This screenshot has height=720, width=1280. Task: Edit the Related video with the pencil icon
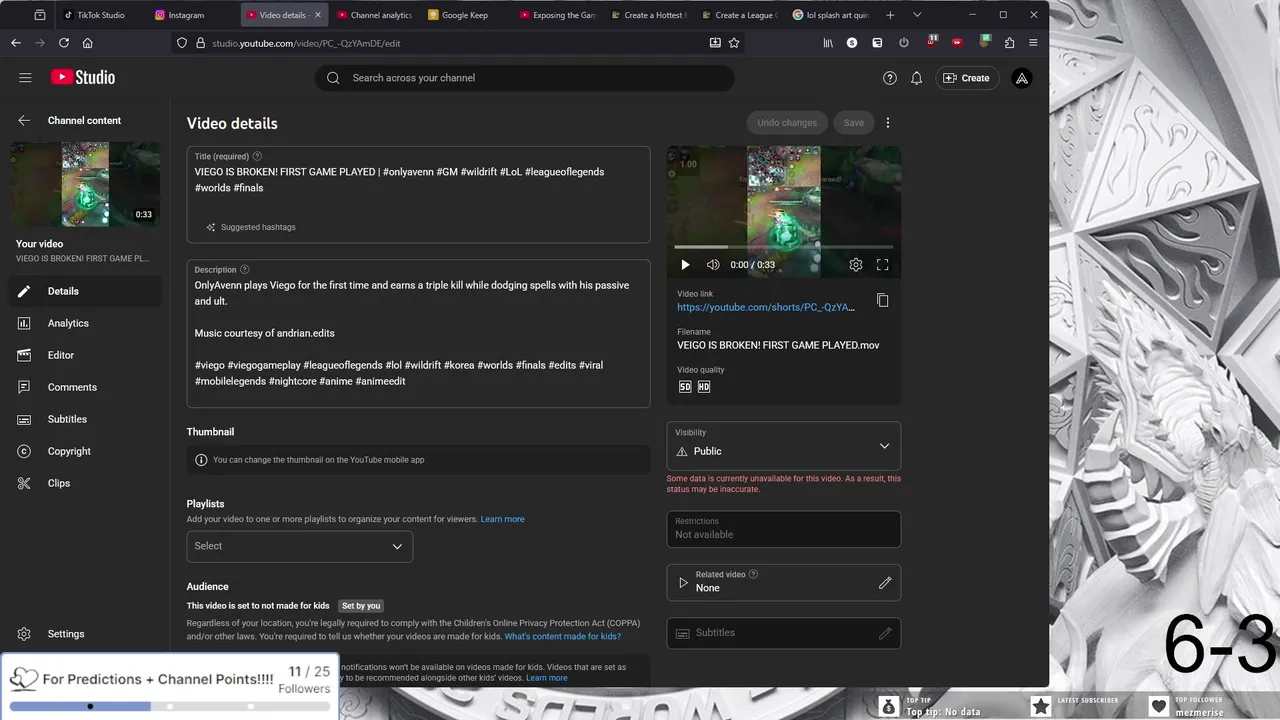pos(885,582)
